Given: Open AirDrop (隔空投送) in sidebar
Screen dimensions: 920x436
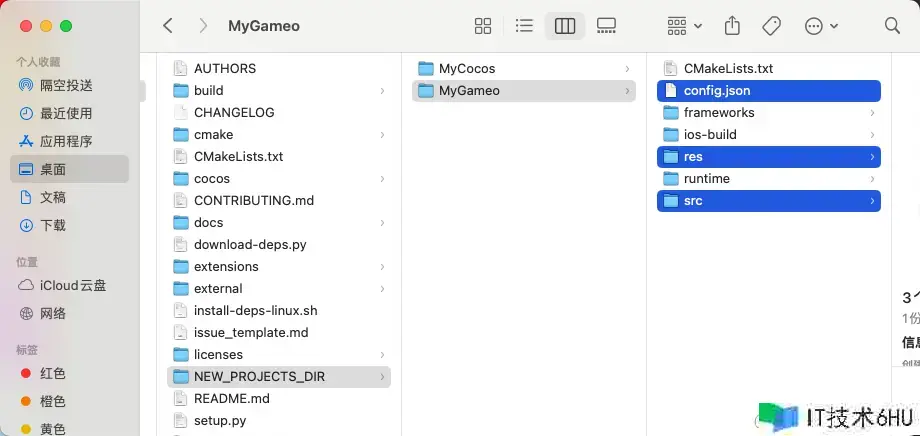Looking at the screenshot, I should [69, 86].
